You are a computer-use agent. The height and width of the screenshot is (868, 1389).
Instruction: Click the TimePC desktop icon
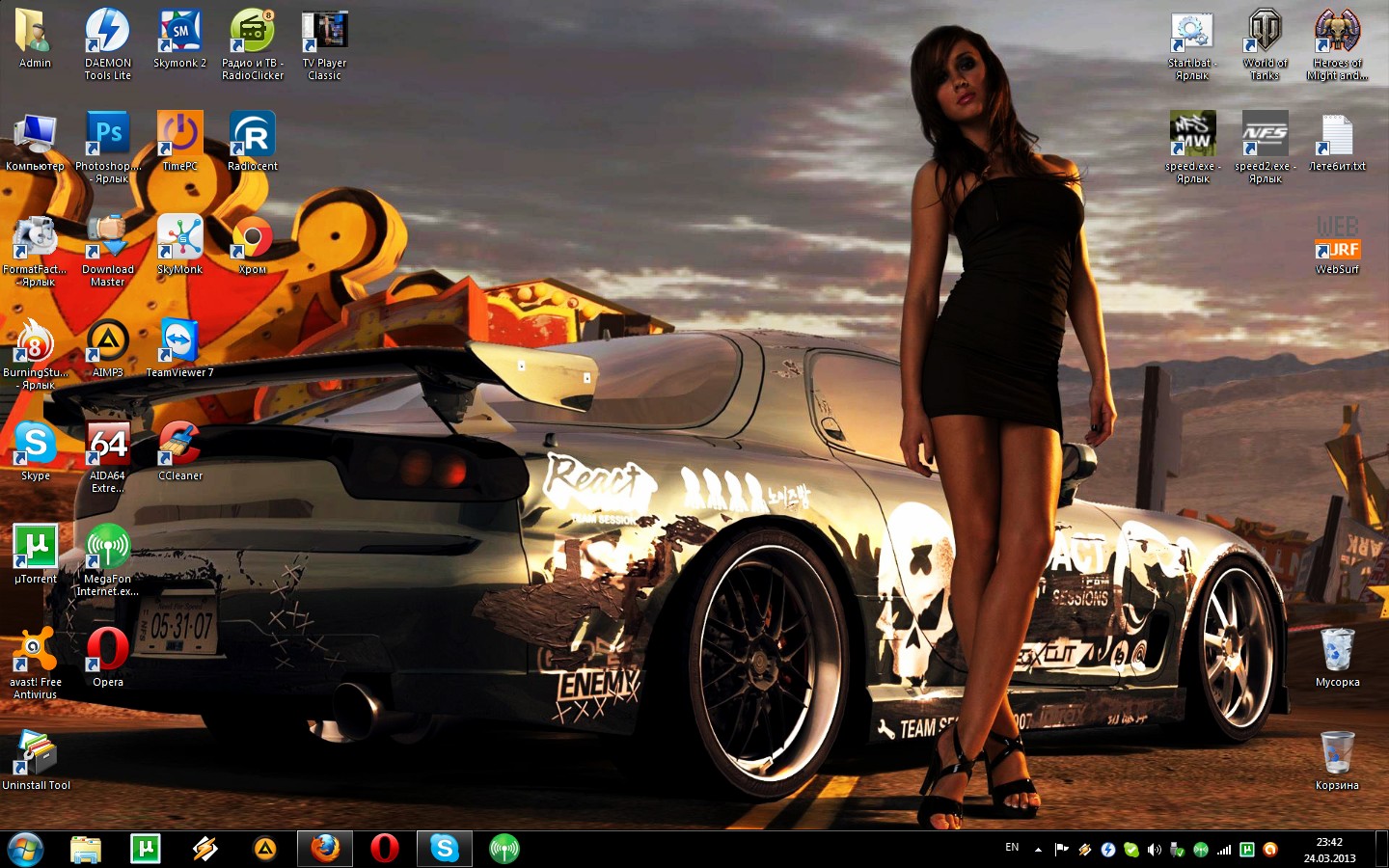pyautogui.click(x=180, y=143)
